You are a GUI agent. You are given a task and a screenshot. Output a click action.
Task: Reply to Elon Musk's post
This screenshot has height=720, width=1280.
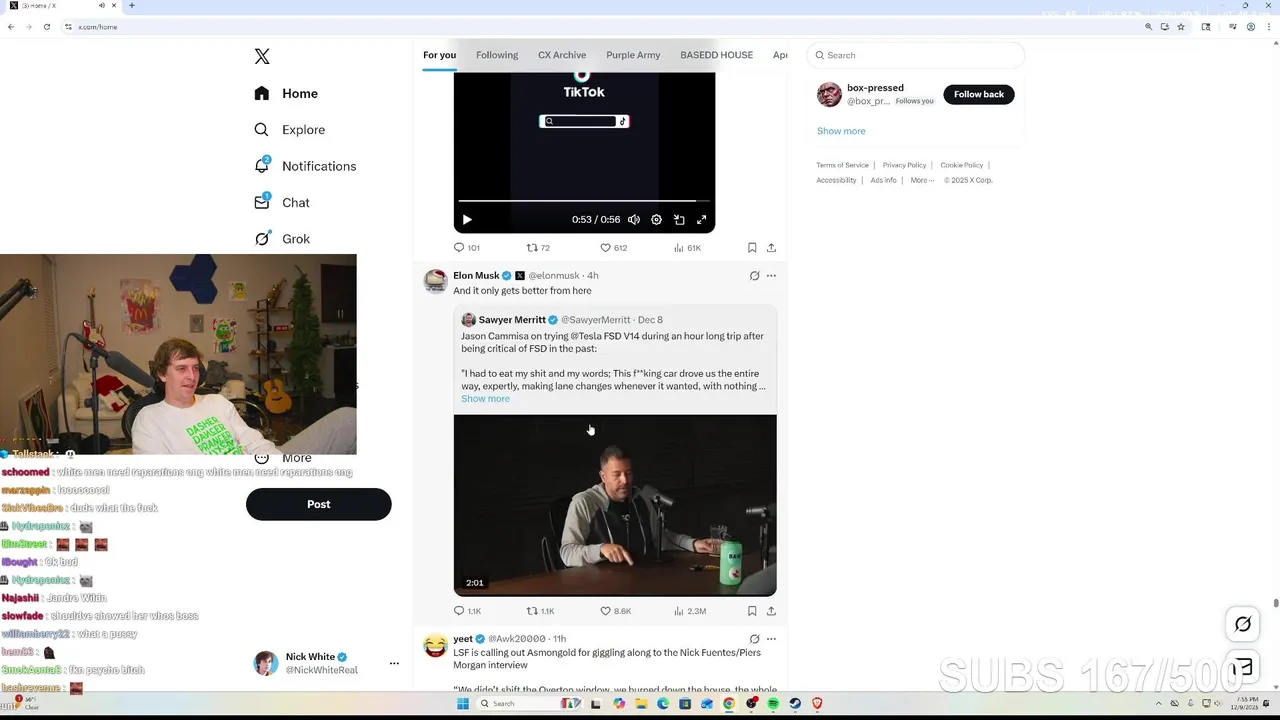point(467,611)
